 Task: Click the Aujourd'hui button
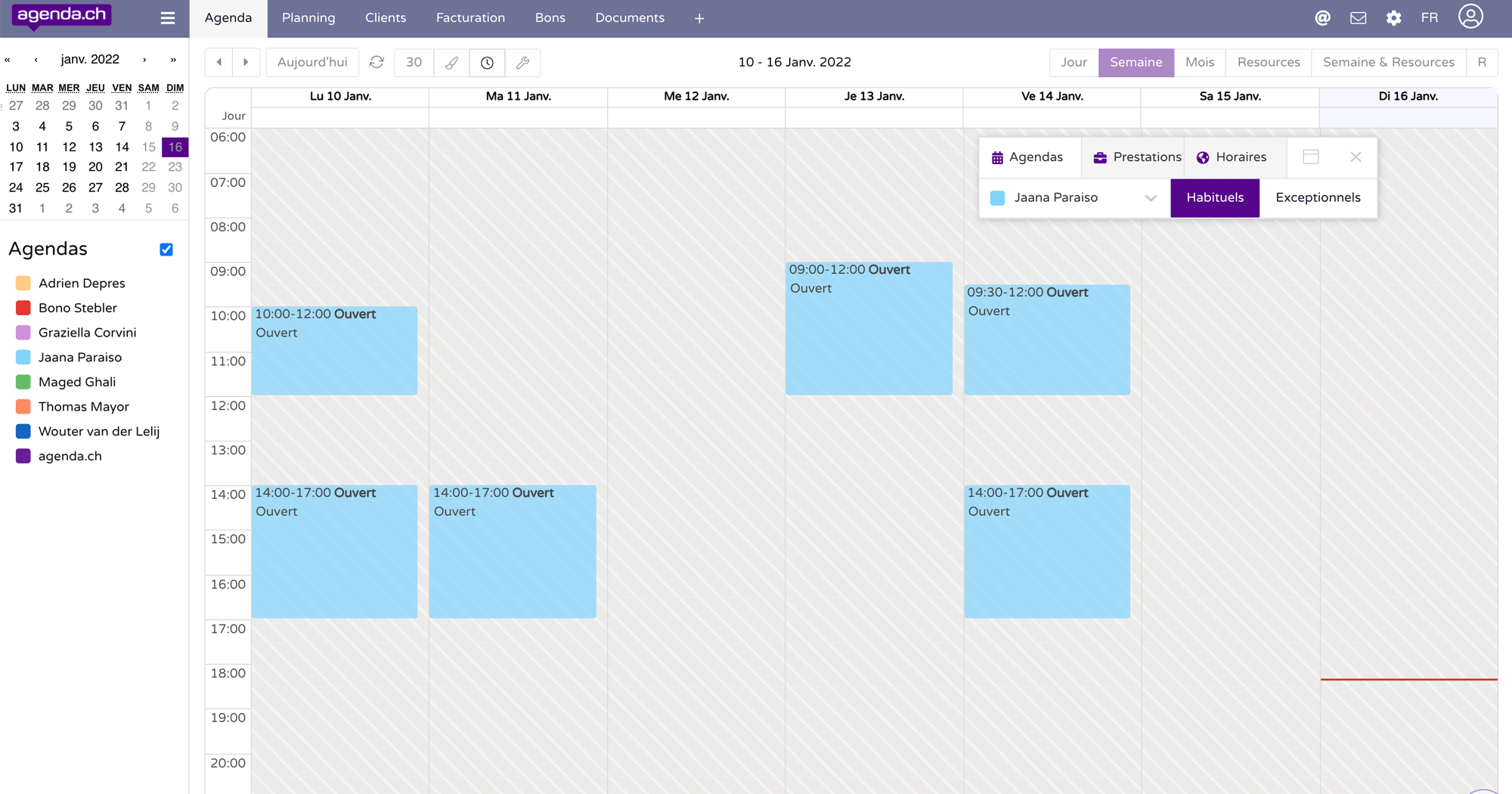click(312, 63)
